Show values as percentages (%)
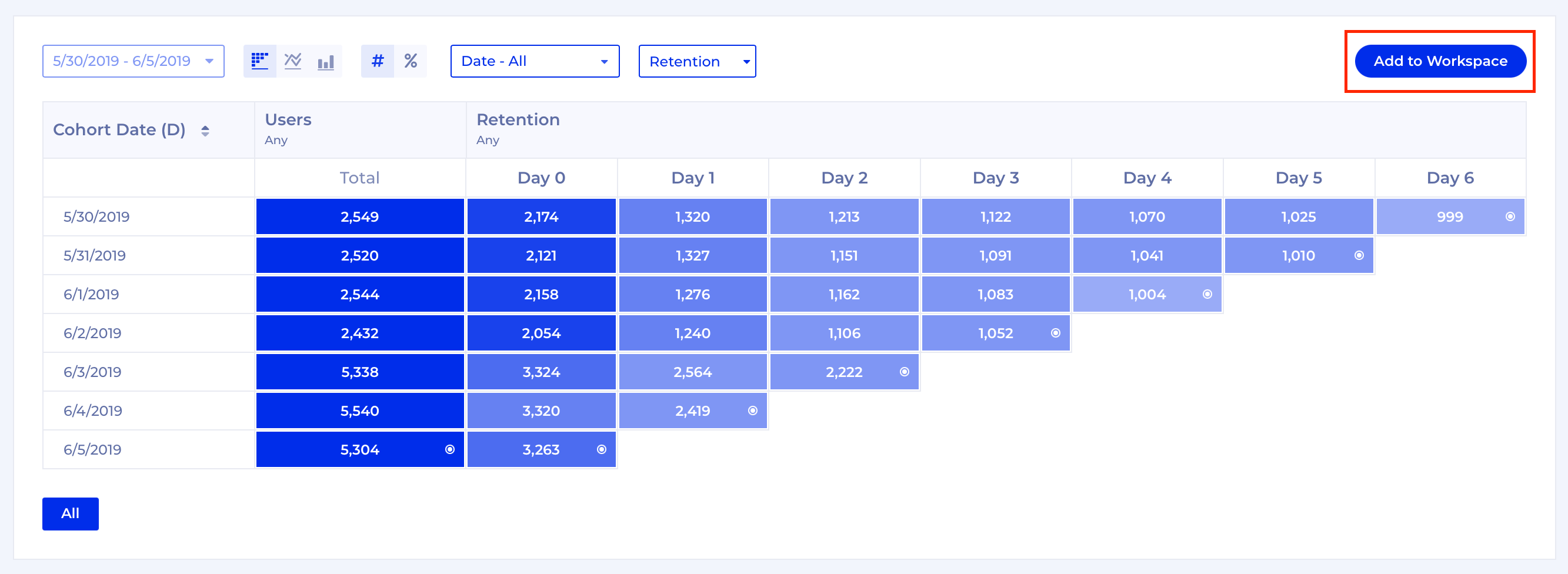 (411, 61)
